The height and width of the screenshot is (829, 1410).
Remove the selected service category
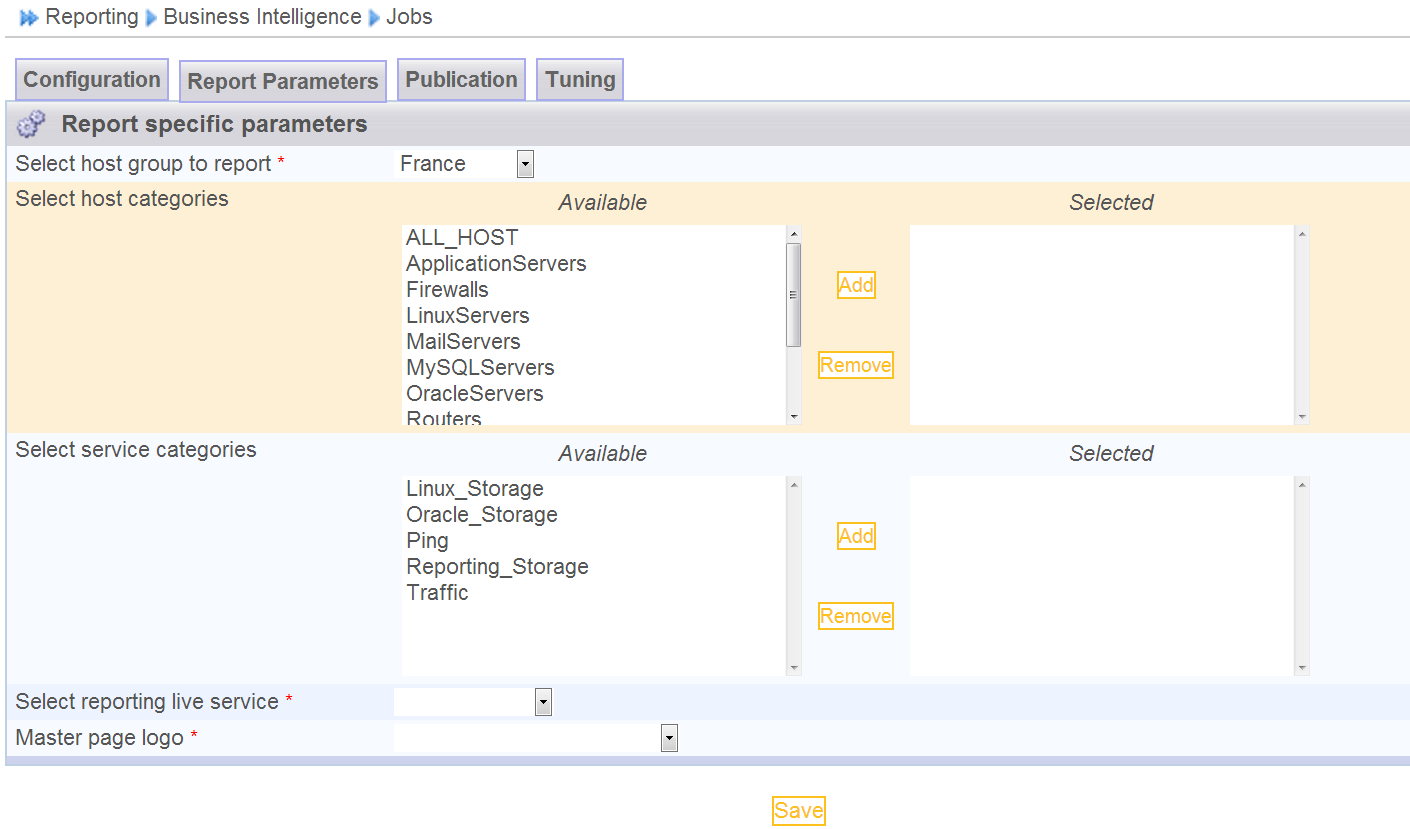pyautogui.click(x=855, y=616)
